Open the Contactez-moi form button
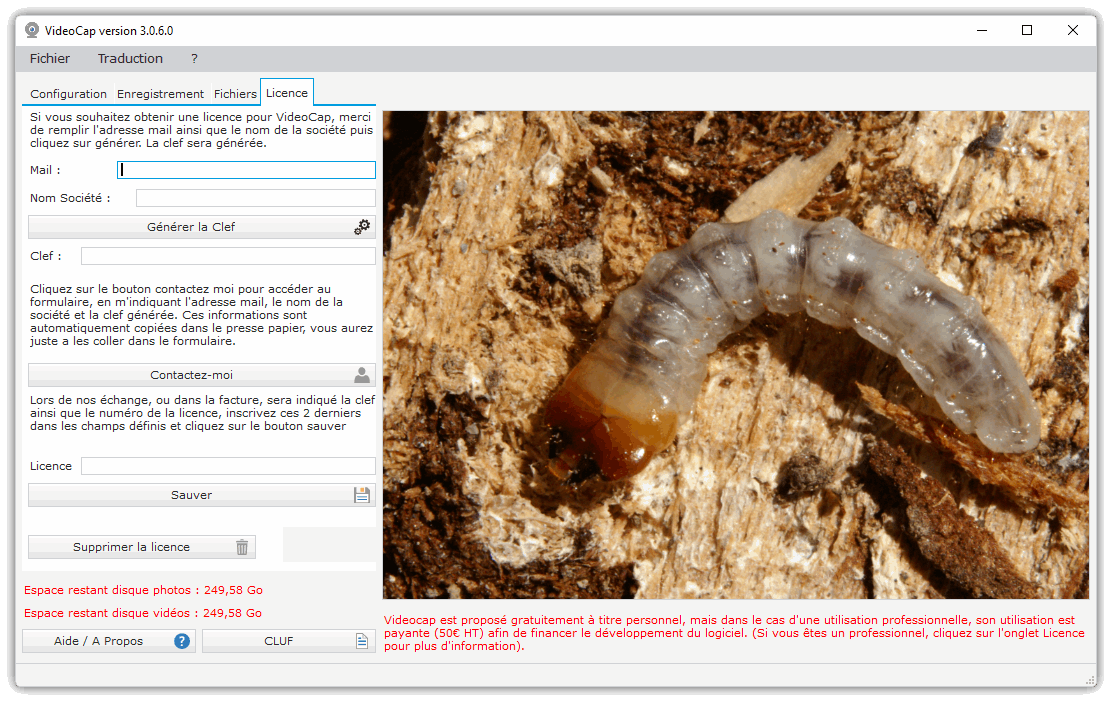Screen dimensions: 1112x702 tap(201, 375)
